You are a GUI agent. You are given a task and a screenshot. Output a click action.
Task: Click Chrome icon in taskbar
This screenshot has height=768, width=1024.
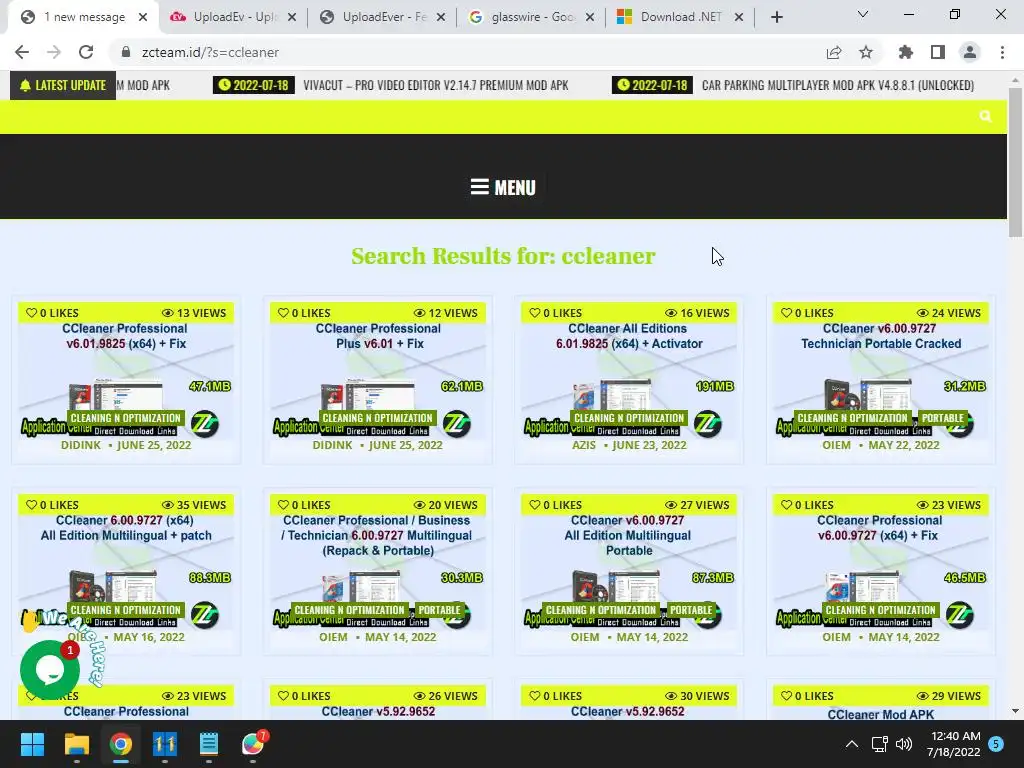click(x=120, y=744)
